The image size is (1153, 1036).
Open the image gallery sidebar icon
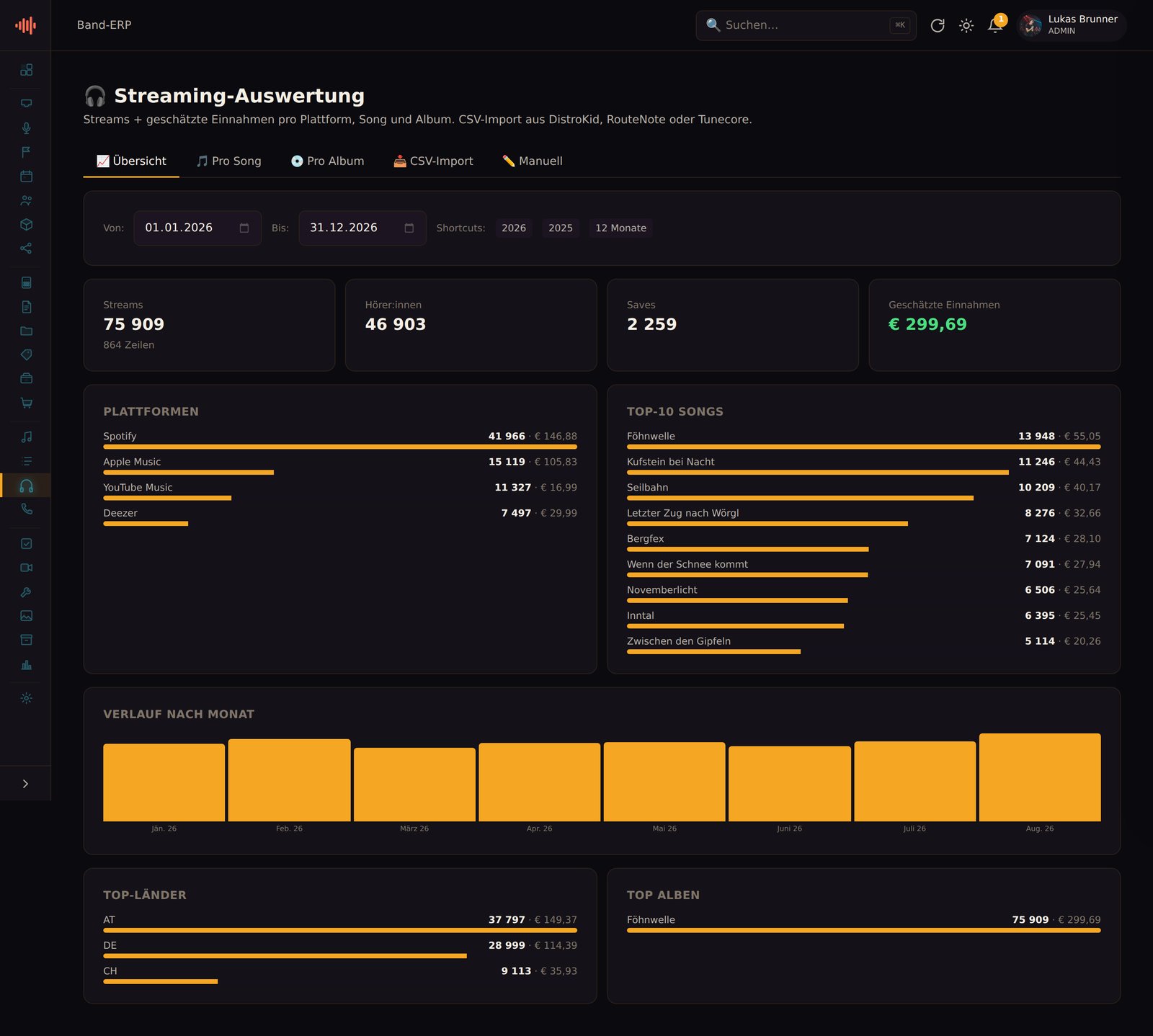coord(26,616)
